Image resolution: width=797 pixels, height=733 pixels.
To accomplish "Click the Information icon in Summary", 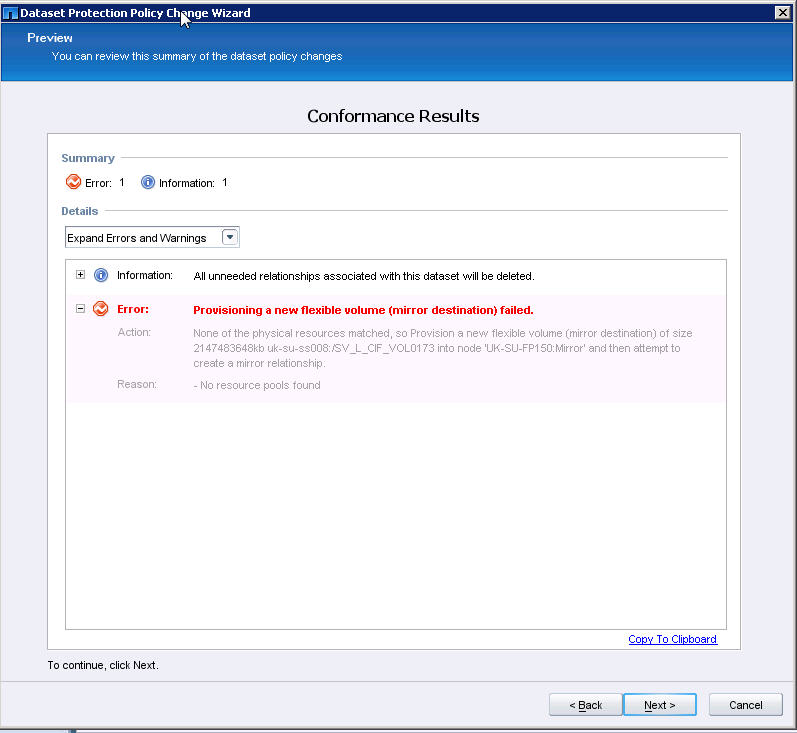I will pos(147,182).
